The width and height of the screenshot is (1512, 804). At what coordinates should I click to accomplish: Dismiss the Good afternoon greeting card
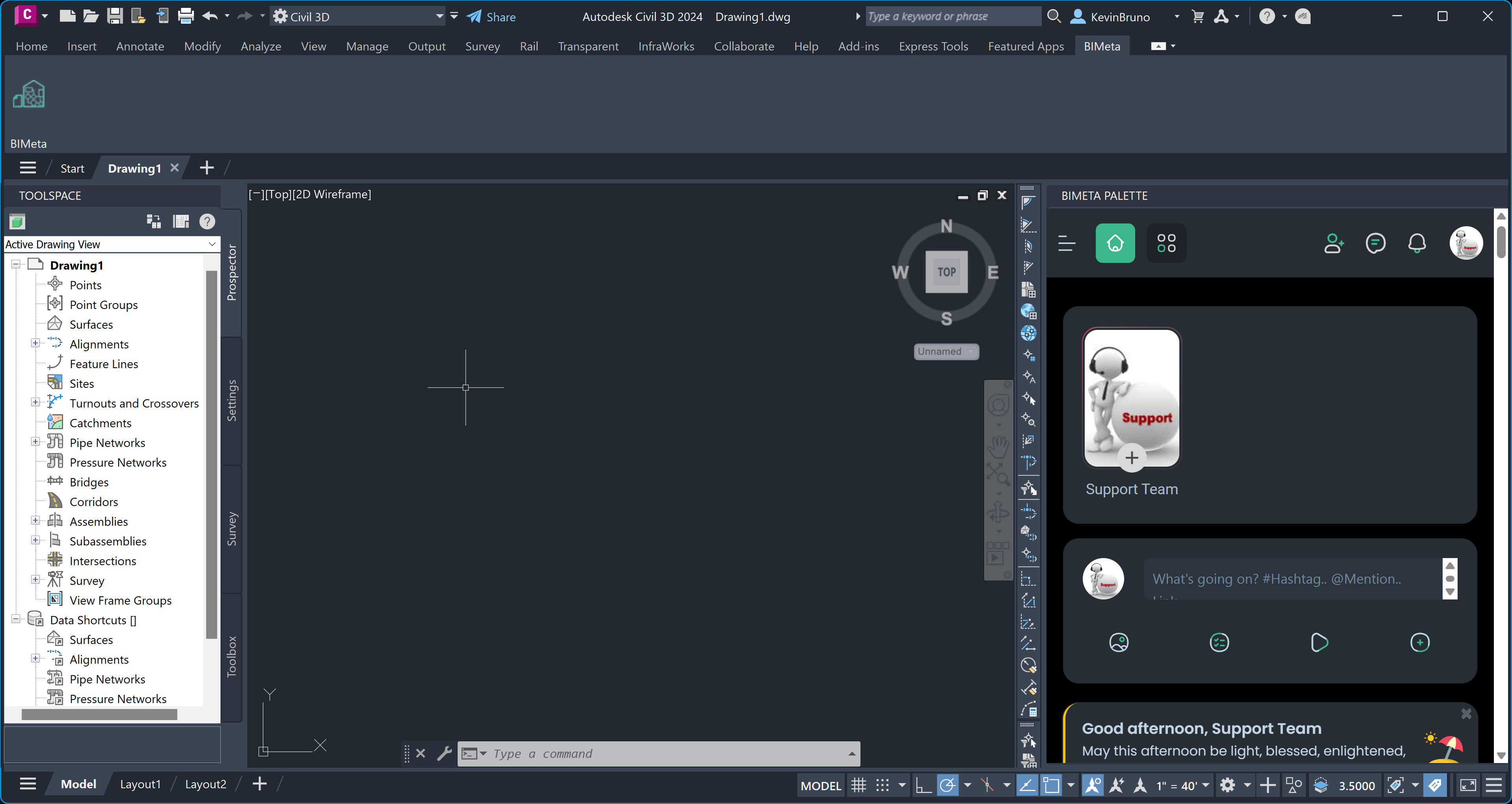(1465, 714)
